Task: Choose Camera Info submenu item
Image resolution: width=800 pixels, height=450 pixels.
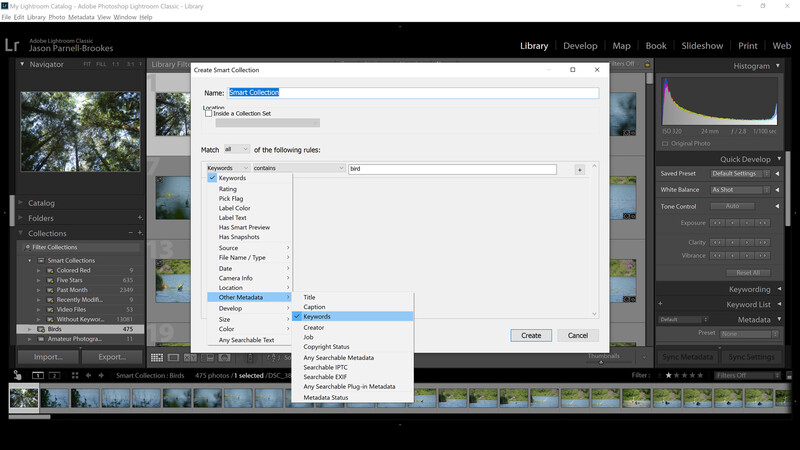Action: 249,278
